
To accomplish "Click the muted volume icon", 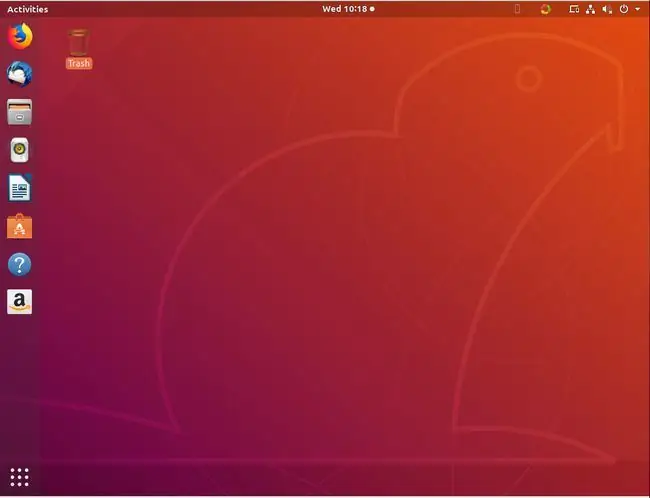I will [607, 9].
